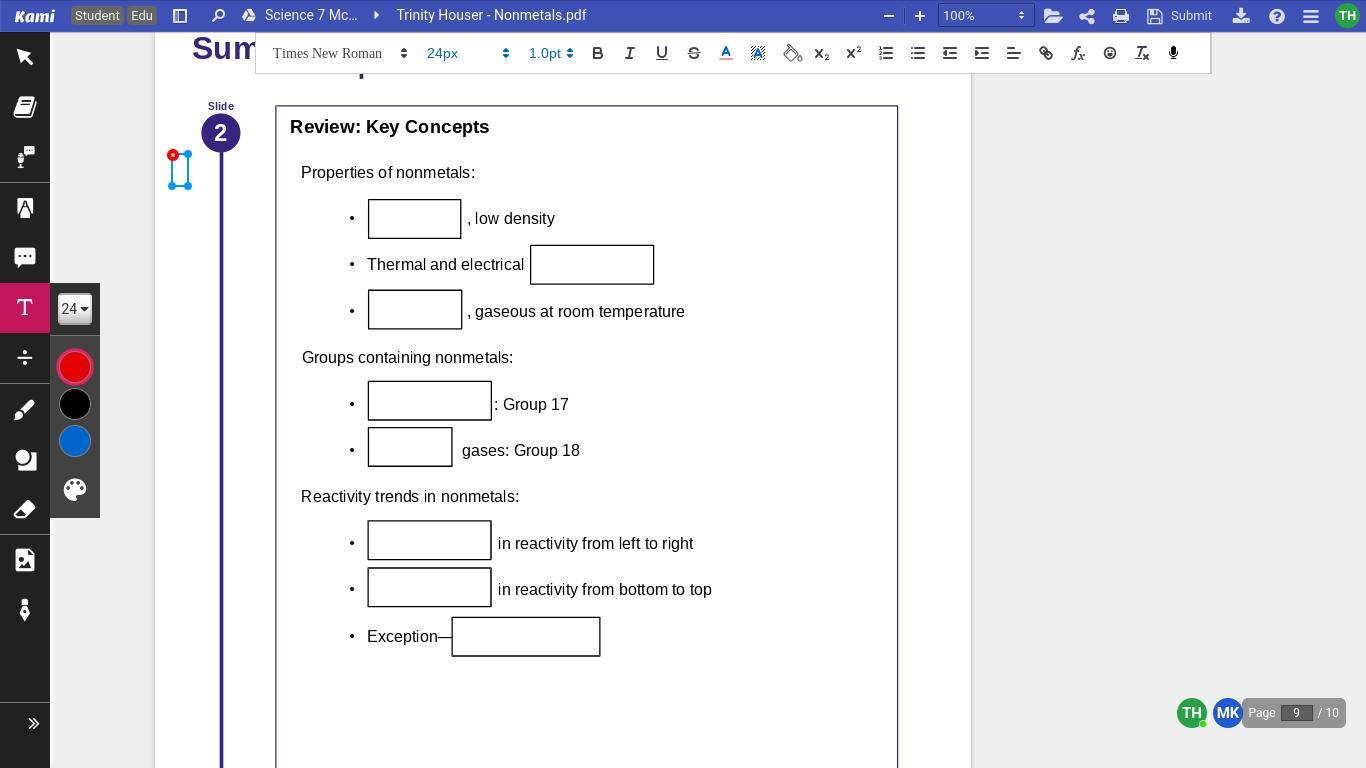Expand the left toolbar with double chevron
Image resolution: width=1366 pixels, height=768 pixels.
click(33, 723)
